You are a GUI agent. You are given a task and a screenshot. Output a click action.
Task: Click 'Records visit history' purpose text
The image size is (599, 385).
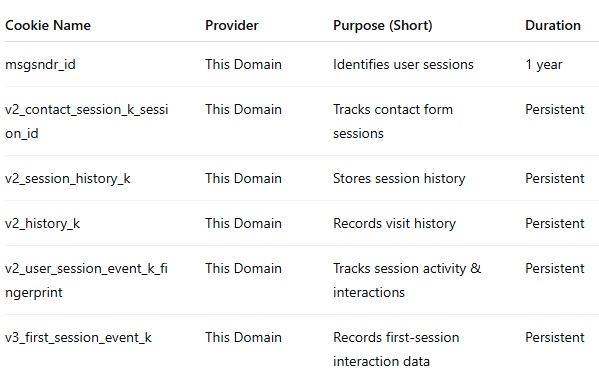coord(394,224)
